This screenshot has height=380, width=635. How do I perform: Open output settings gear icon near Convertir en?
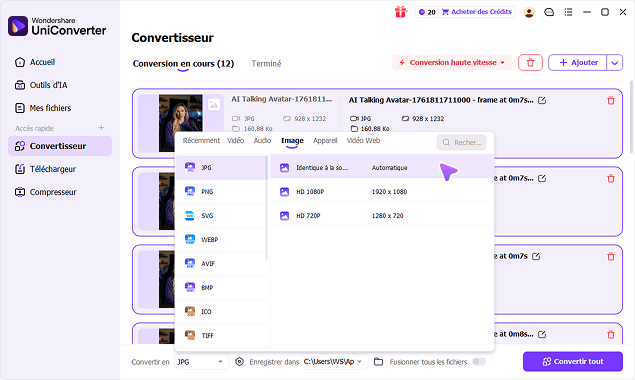pyautogui.click(x=239, y=361)
